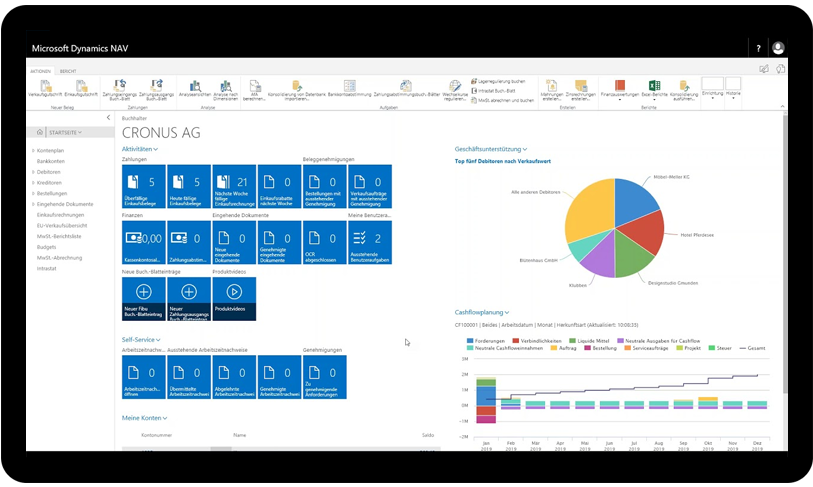Open Einkaufsrechnungen in the navigation pane
The width and height of the screenshot is (813, 487).
(x=60, y=215)
